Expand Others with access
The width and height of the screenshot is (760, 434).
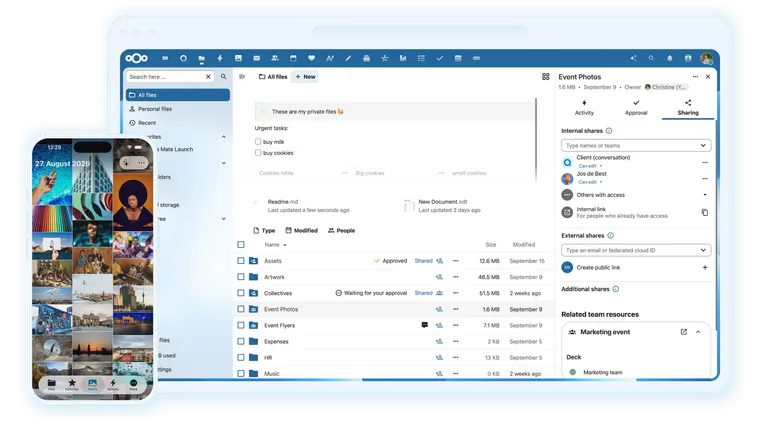(705, 195)
